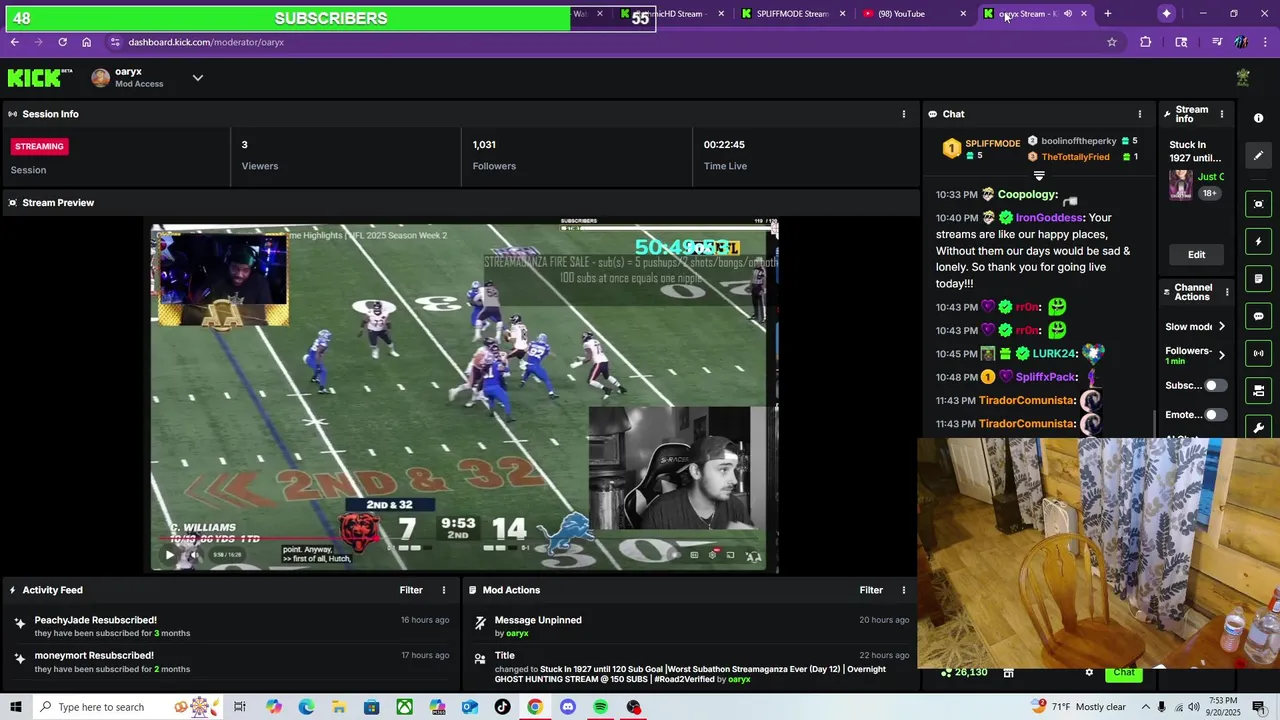Image resolution: width=1280 pixels, height=720 pixels.
Task: Open the Windows Start menu
Action: (15, 707)
